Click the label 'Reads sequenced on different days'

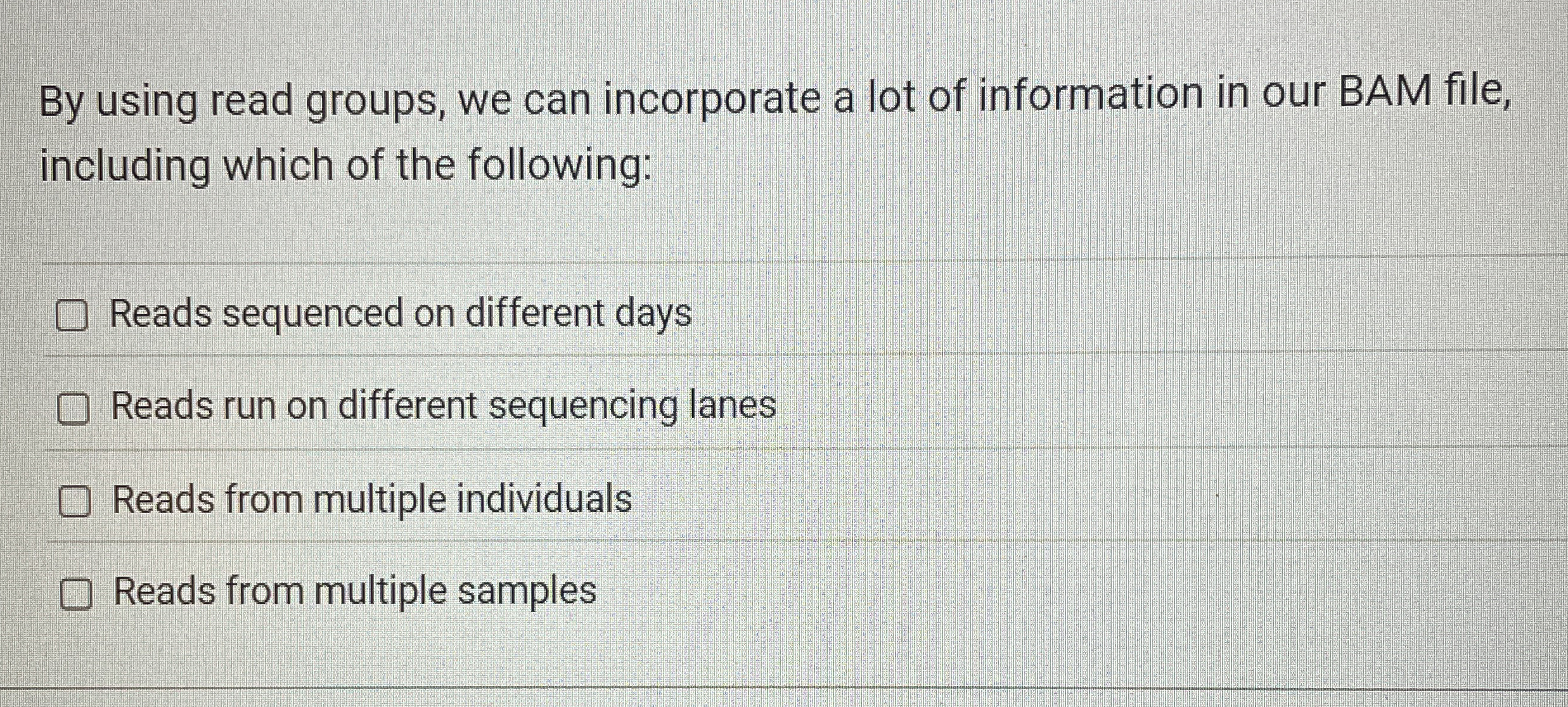399,314
